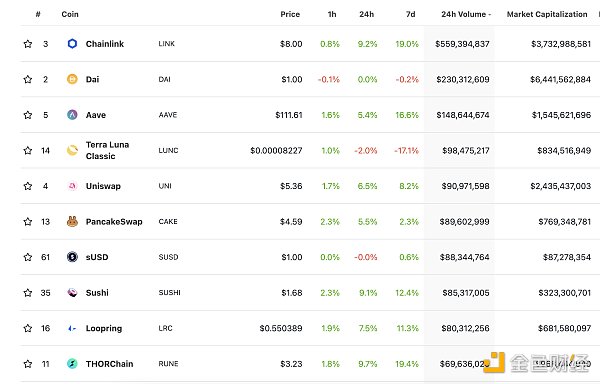Open the PancakeSwap coin page link
600x384 pixels.
click(x=114, y=221)
